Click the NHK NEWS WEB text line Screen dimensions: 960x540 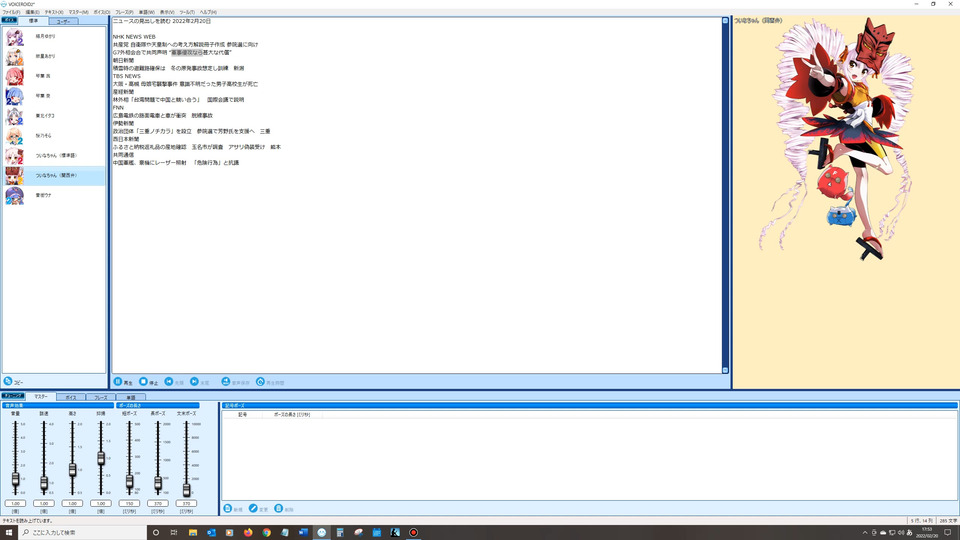[134, 37]
